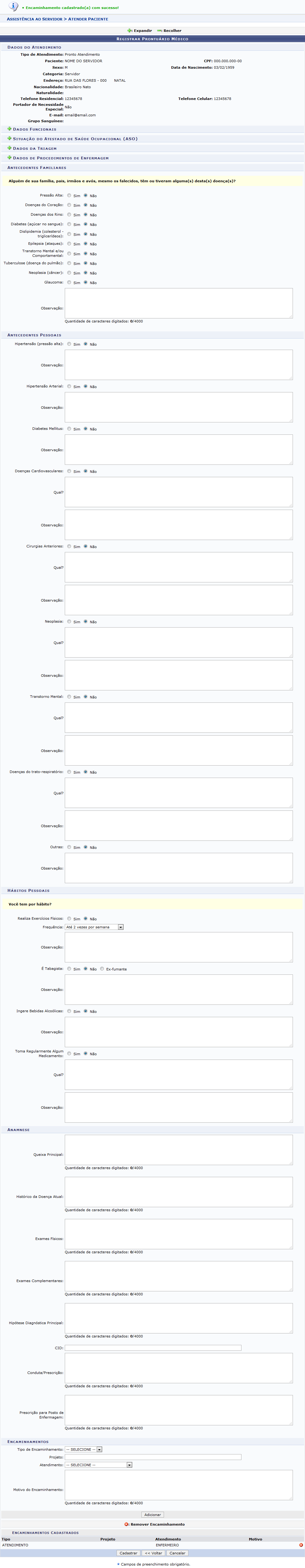The image size is (305, 1568).
Task: Click Assistência ao Servidor breadcrumb link
Action: (x=34, y=19)
